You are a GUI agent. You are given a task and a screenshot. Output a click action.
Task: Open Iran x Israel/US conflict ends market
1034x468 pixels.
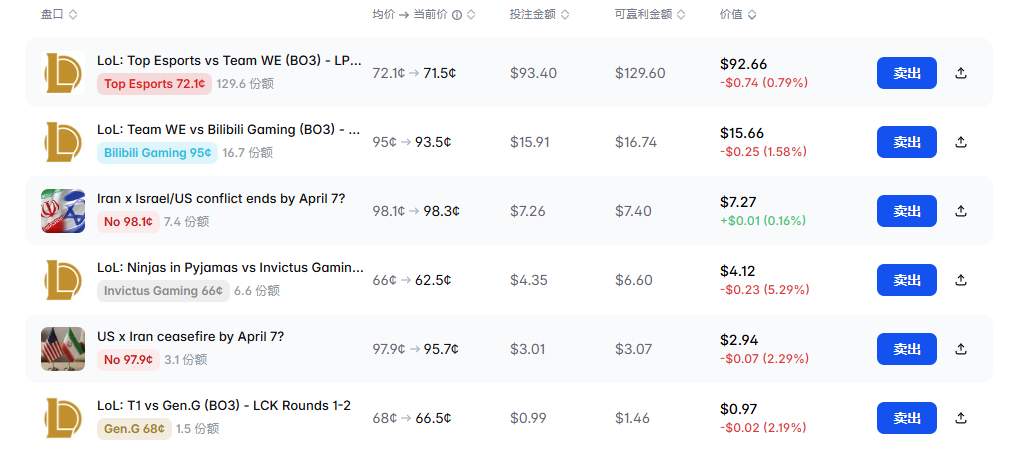point(221,198)
